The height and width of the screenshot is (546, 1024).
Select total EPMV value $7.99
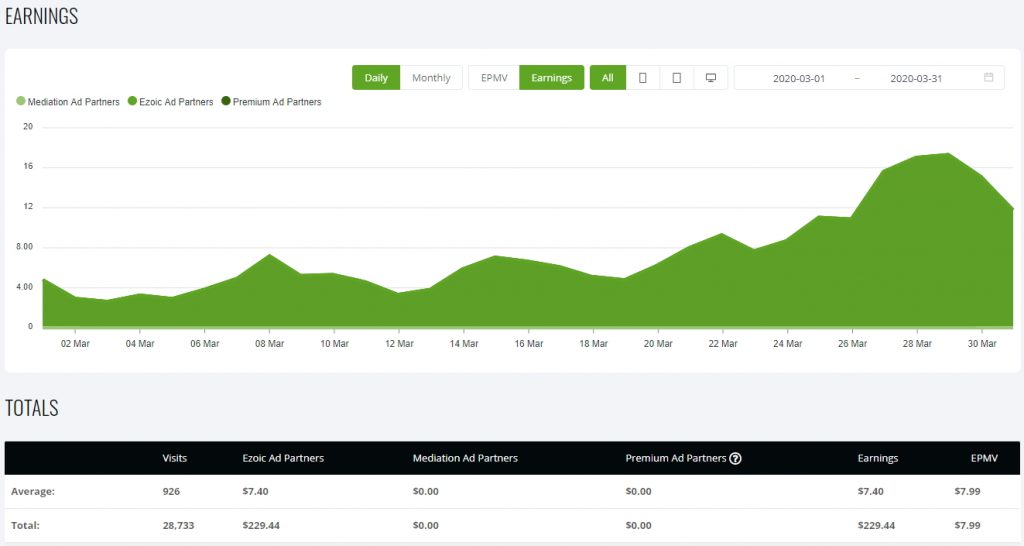[967, 526]
